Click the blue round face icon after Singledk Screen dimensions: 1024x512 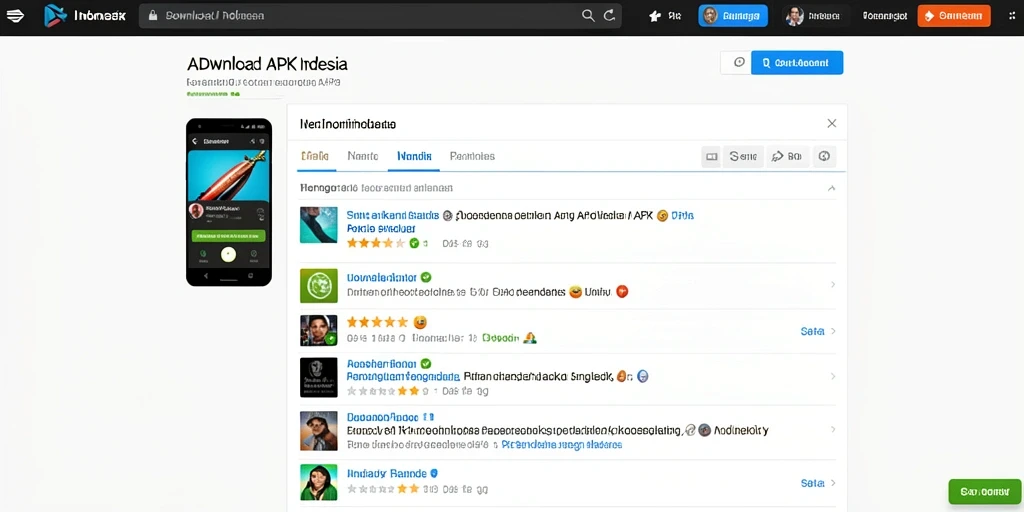coord(642,376)
